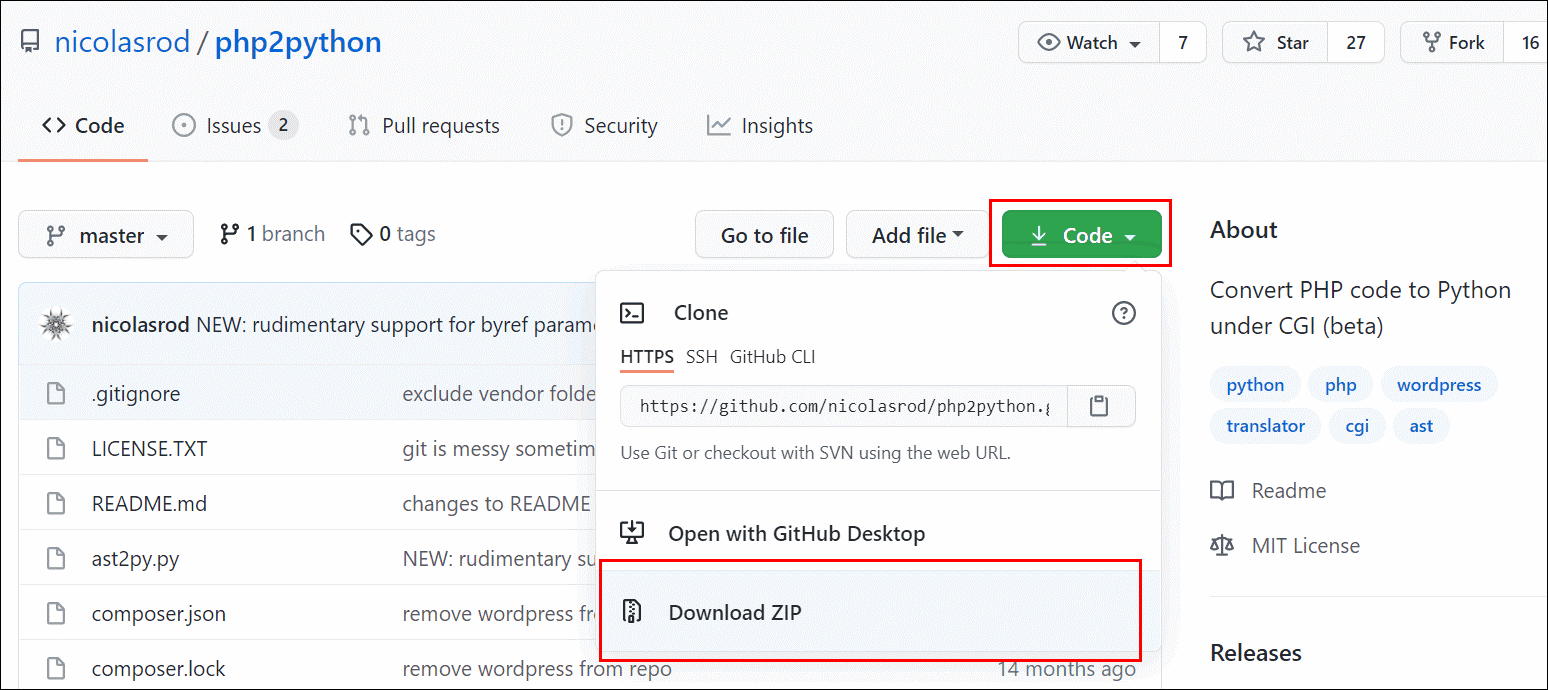Expand the master branch dropdown
1548x690 pixels.
(x=106, y=235)
